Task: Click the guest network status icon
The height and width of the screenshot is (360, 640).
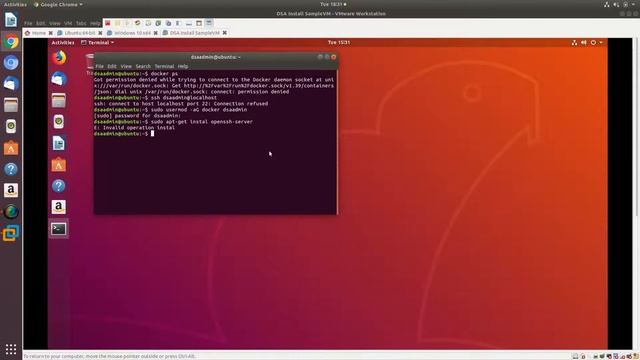Action: tap(574, 42)
